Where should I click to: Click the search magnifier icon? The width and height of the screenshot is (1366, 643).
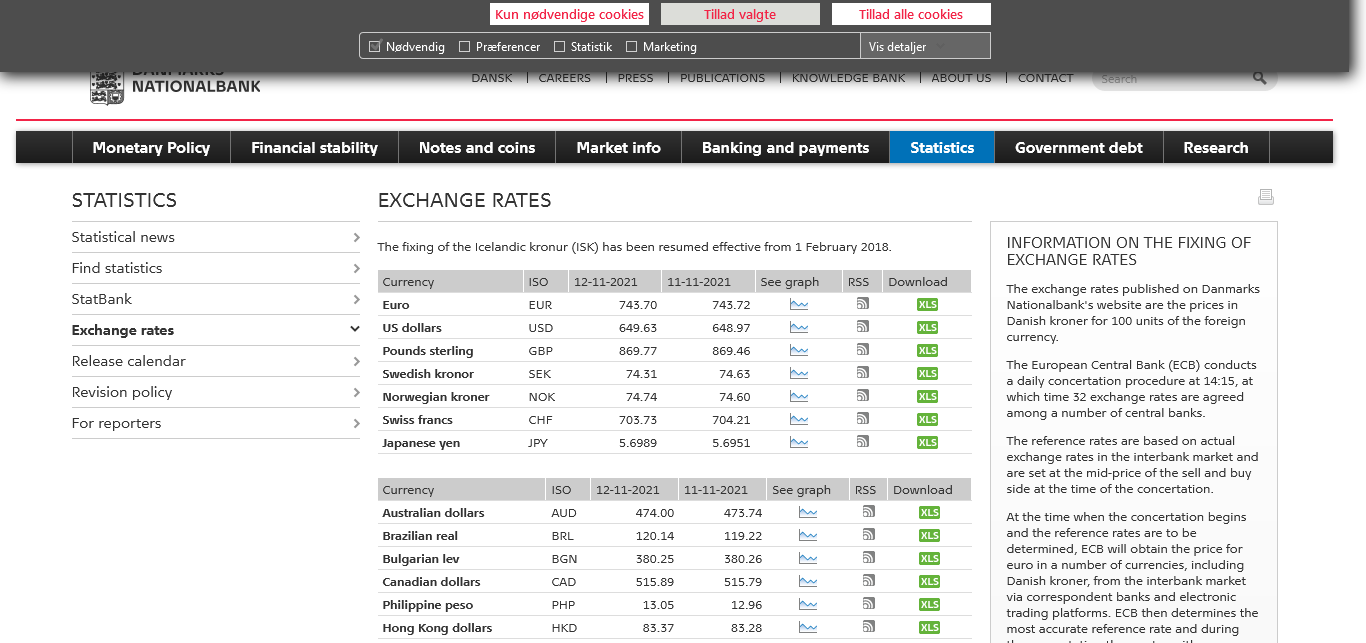(x=1259, y=78)
